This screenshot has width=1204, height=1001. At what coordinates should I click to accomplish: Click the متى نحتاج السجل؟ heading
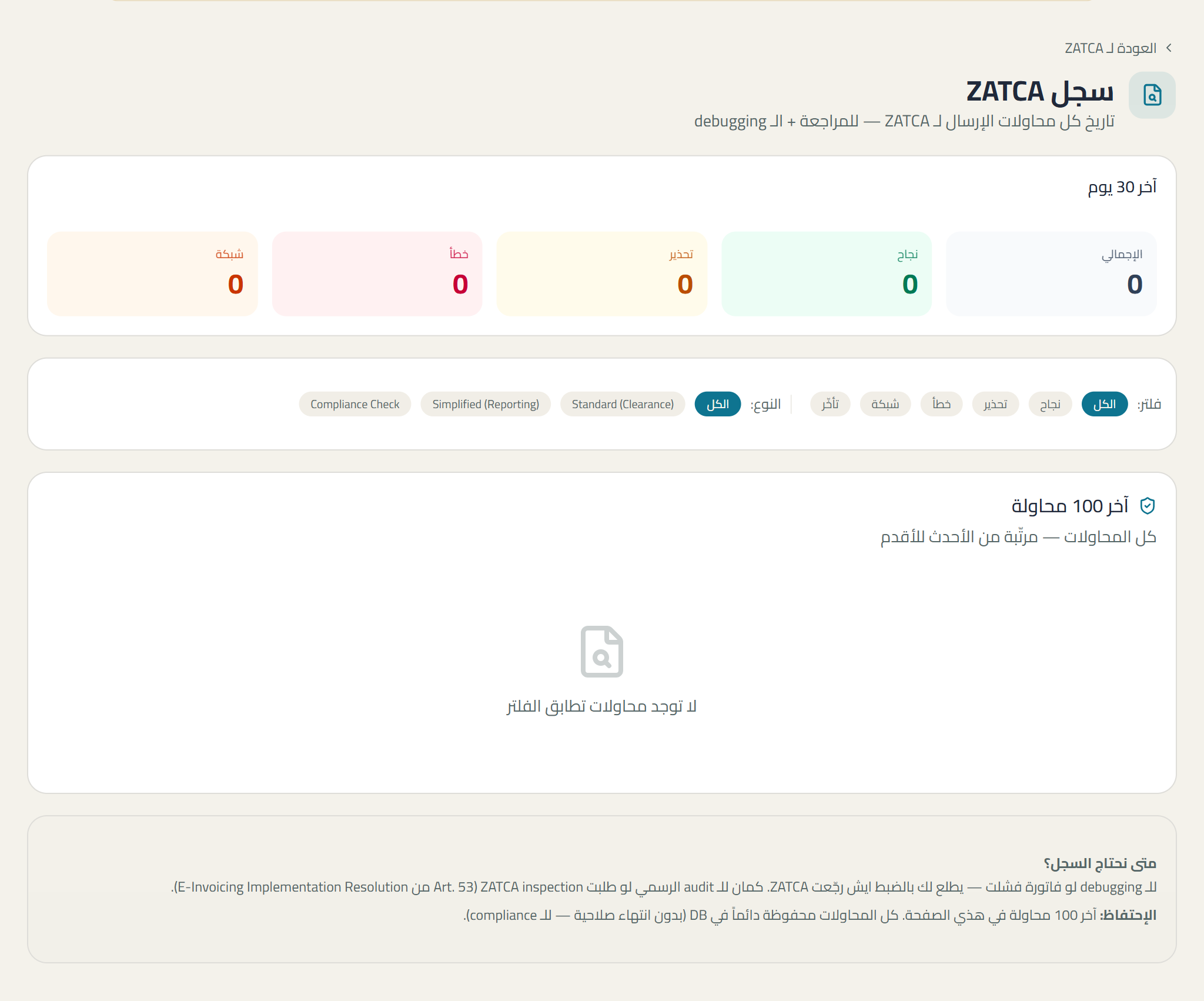pos(1100,863)
